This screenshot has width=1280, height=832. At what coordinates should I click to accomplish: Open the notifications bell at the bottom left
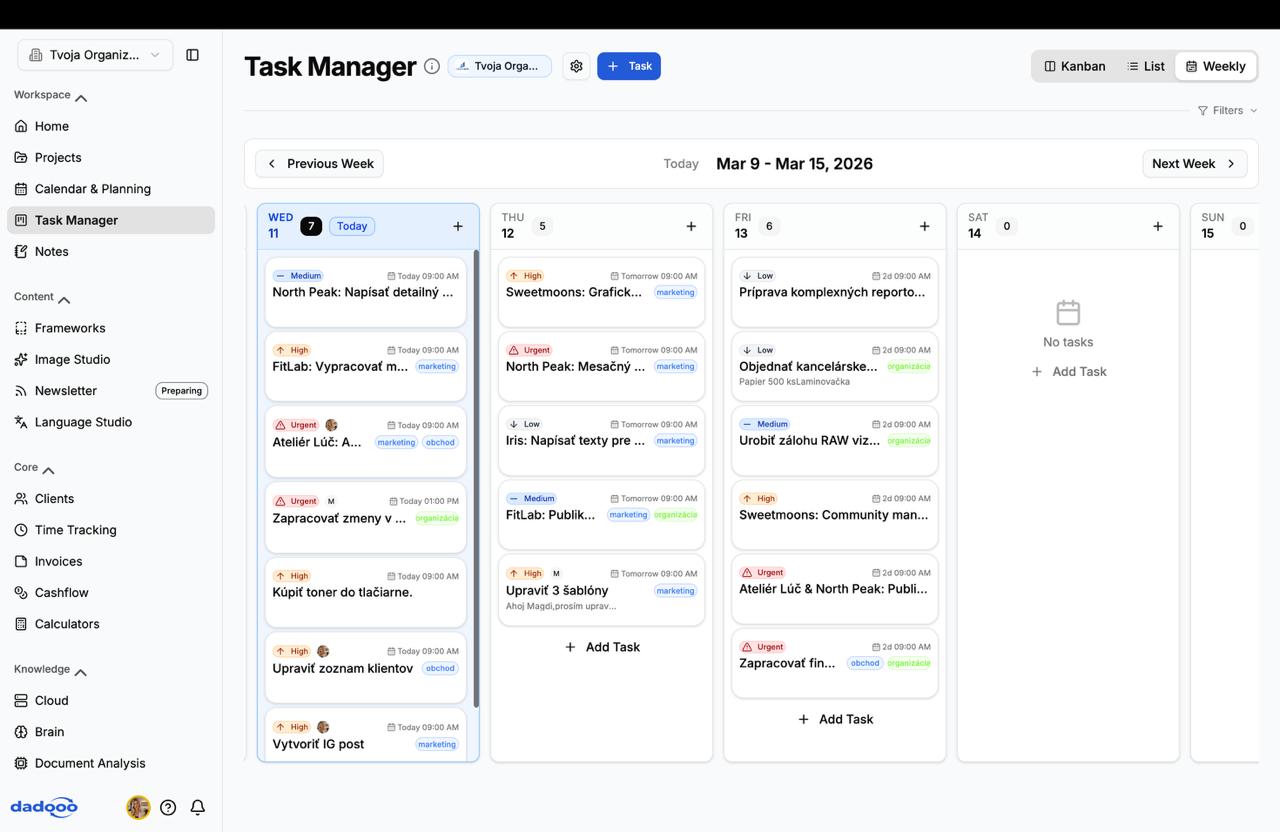click(198, 807)
